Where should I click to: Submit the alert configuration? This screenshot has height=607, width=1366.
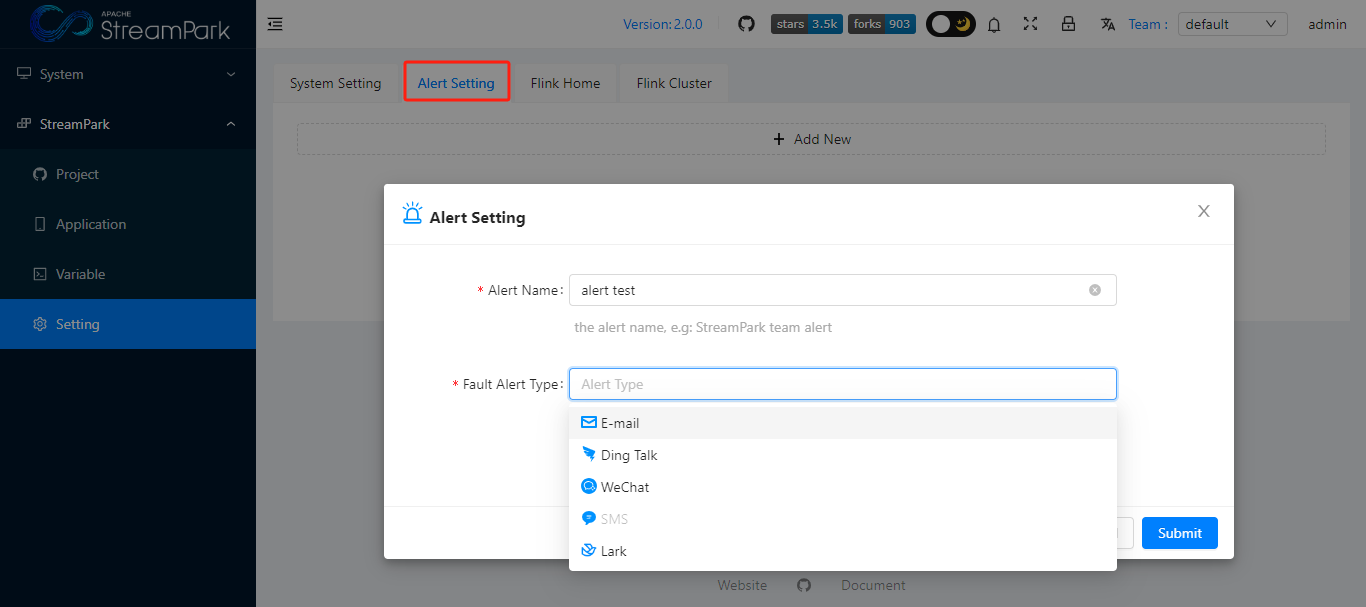coord(1179,533)
